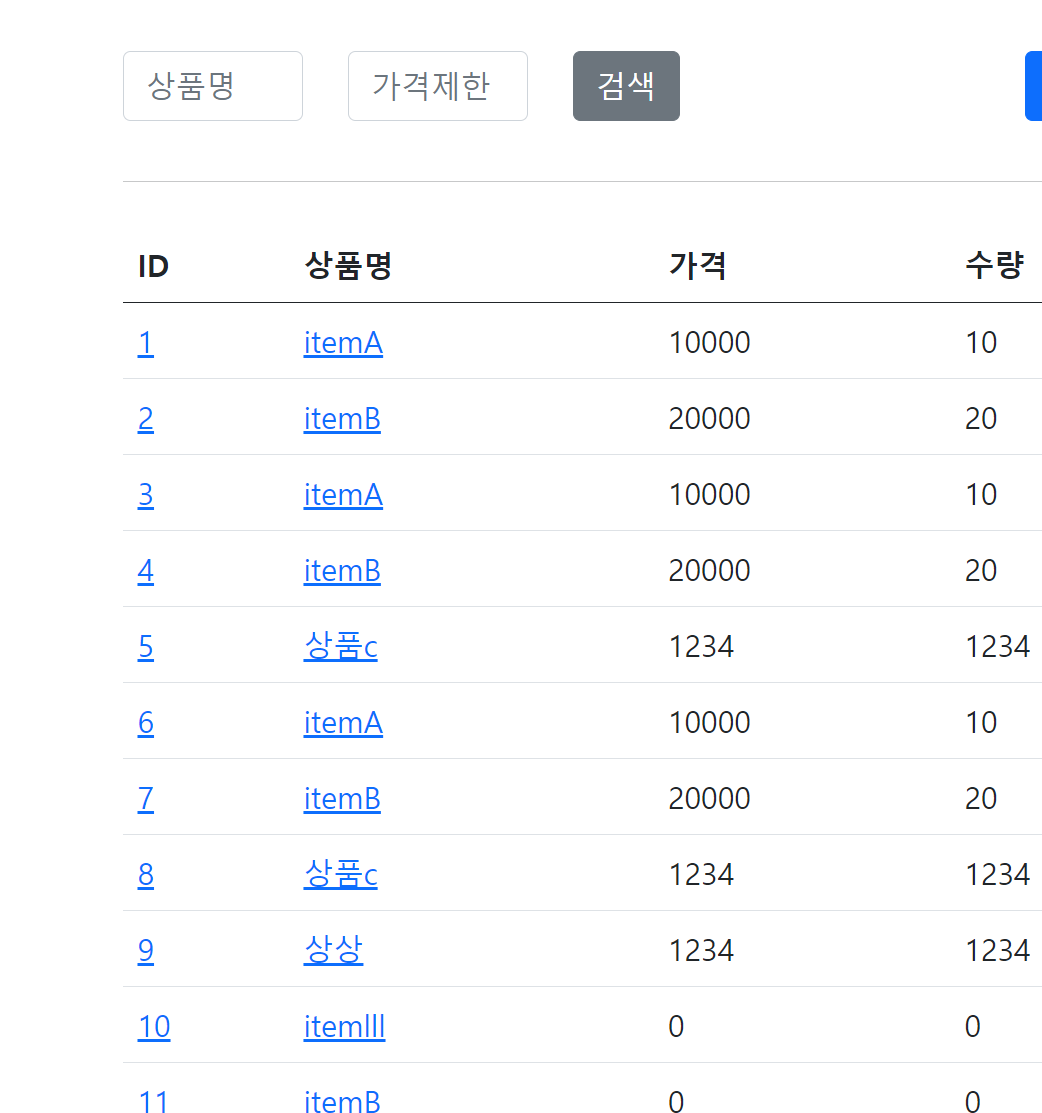Click the 수량 column header

(x=994, y=266)
